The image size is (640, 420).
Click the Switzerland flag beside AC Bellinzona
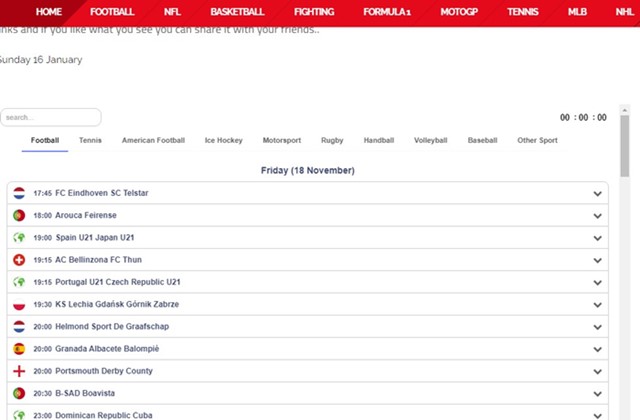click(x=19, y=260)
